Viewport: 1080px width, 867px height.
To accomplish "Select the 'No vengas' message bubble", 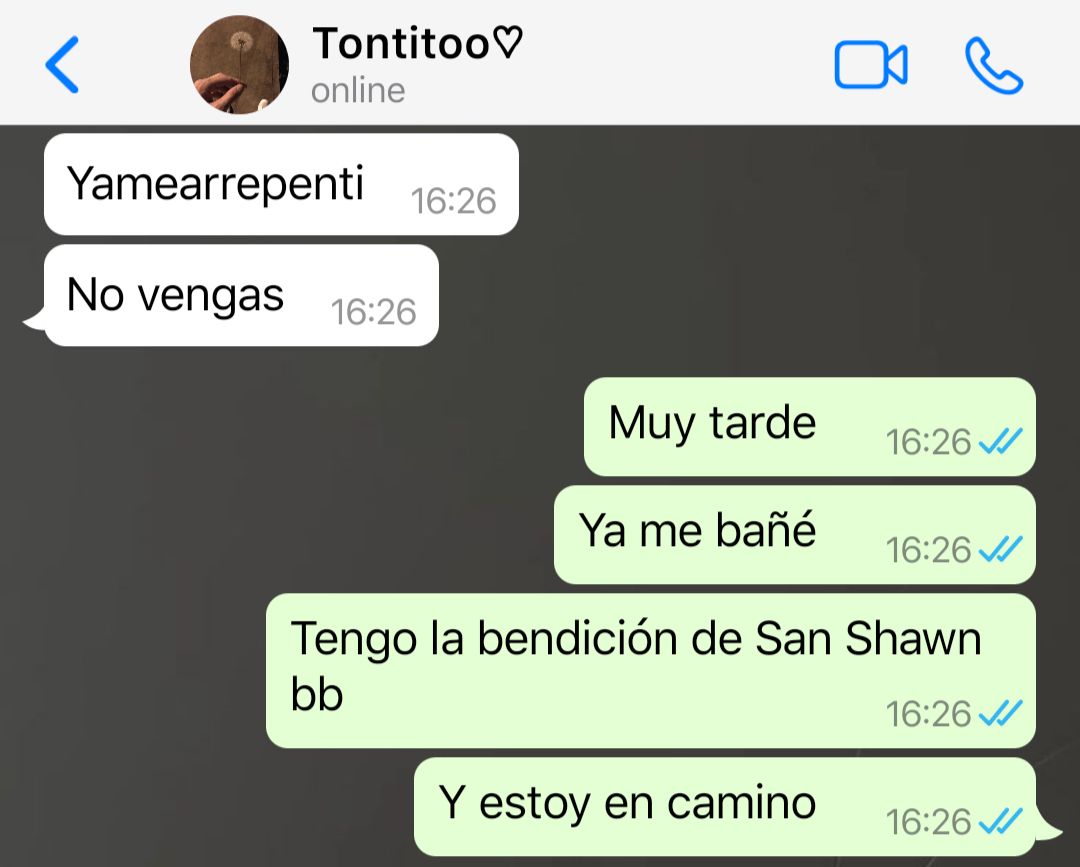I will pos(240,295).
